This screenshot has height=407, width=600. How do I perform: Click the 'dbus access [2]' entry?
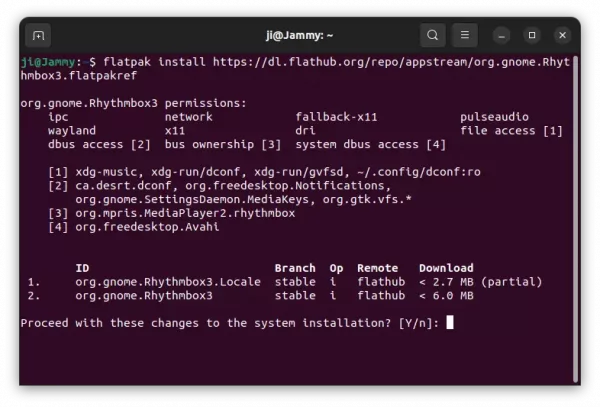pos(99,145)
